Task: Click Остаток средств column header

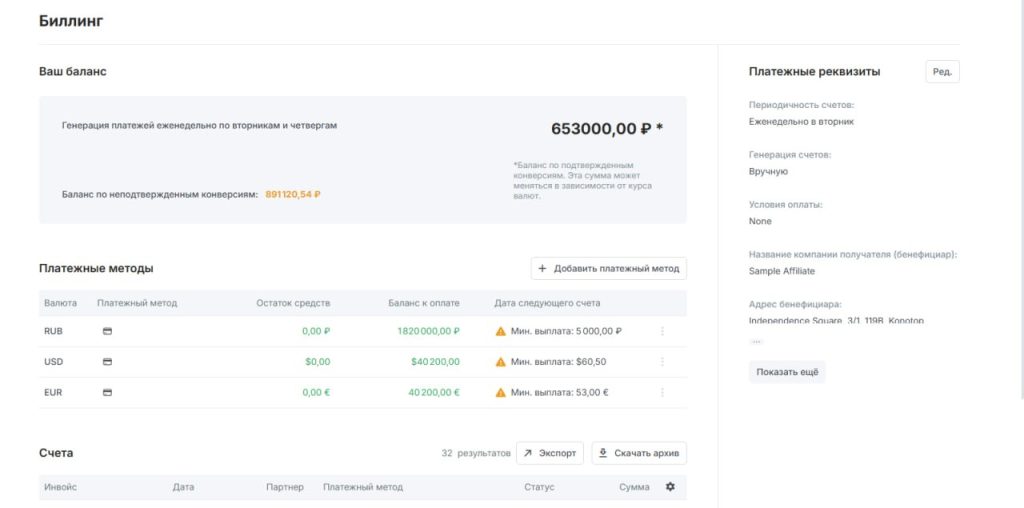Action: pyautogui.click(x=293, y=303)
